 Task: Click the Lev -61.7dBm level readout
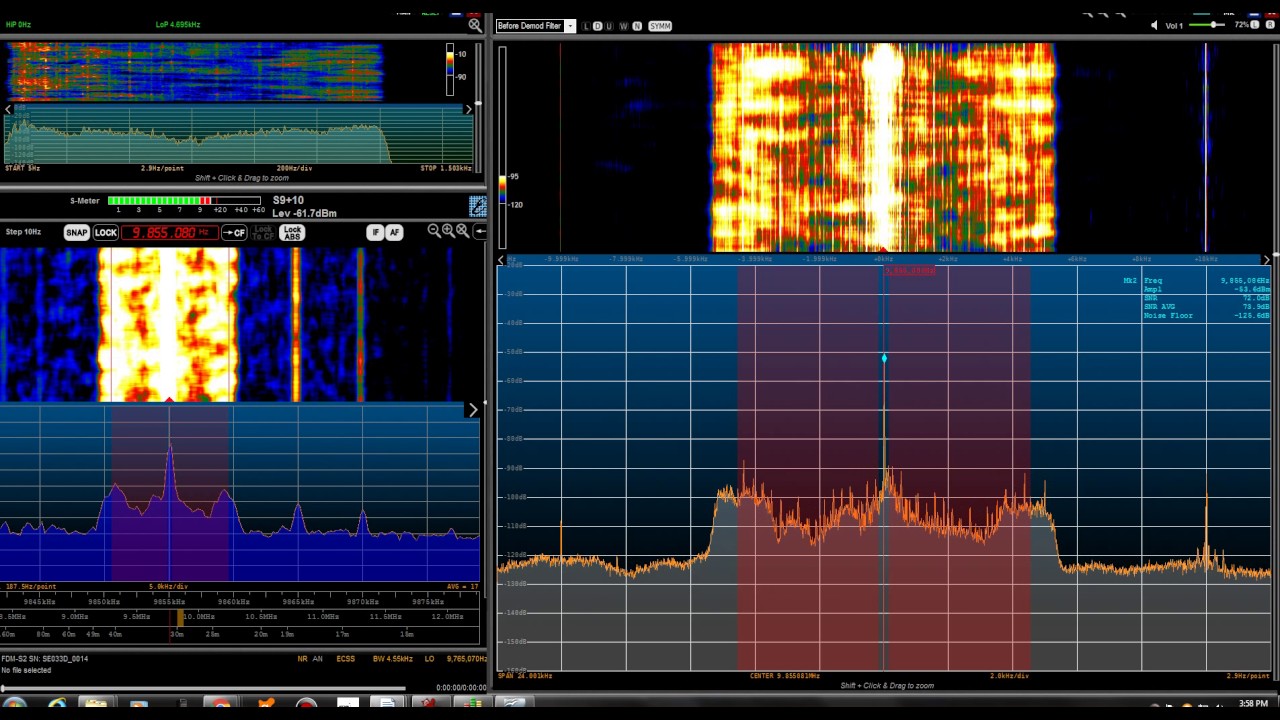304,213
